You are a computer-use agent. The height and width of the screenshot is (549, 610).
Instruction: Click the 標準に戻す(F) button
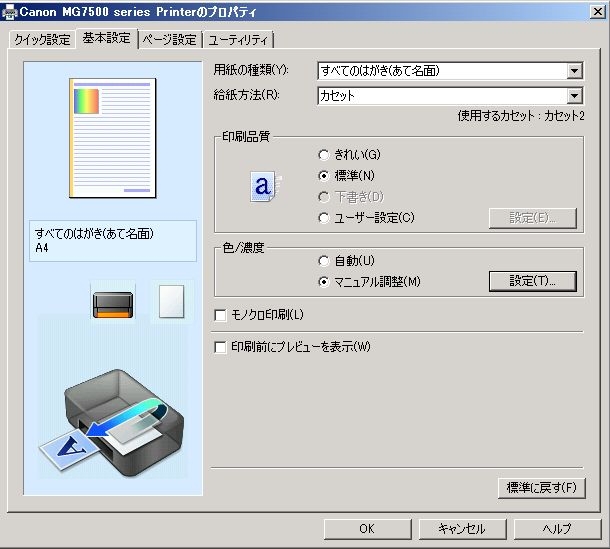point(542,488)
